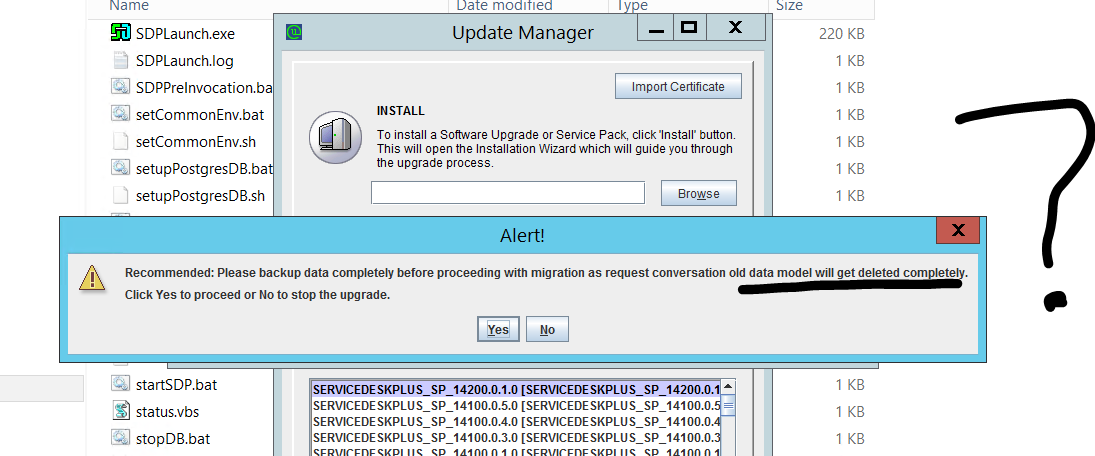The width and height of the screenshot is (1095, 456).
Task: Click Browse in Update Manager
Action: coord(698,193)
